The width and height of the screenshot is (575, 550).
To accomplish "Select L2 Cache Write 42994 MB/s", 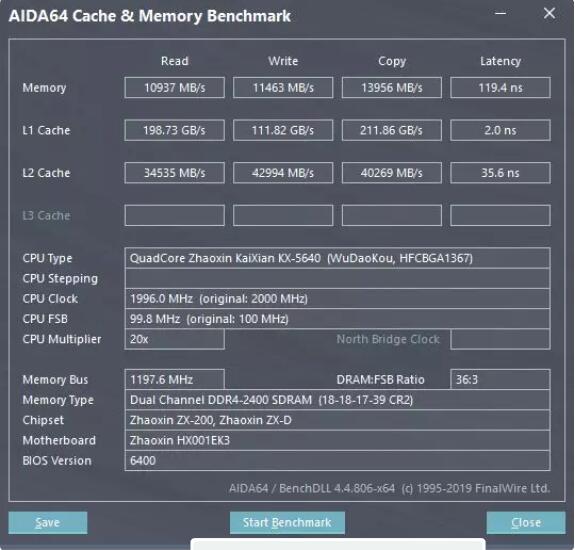I will coord(283,173).
